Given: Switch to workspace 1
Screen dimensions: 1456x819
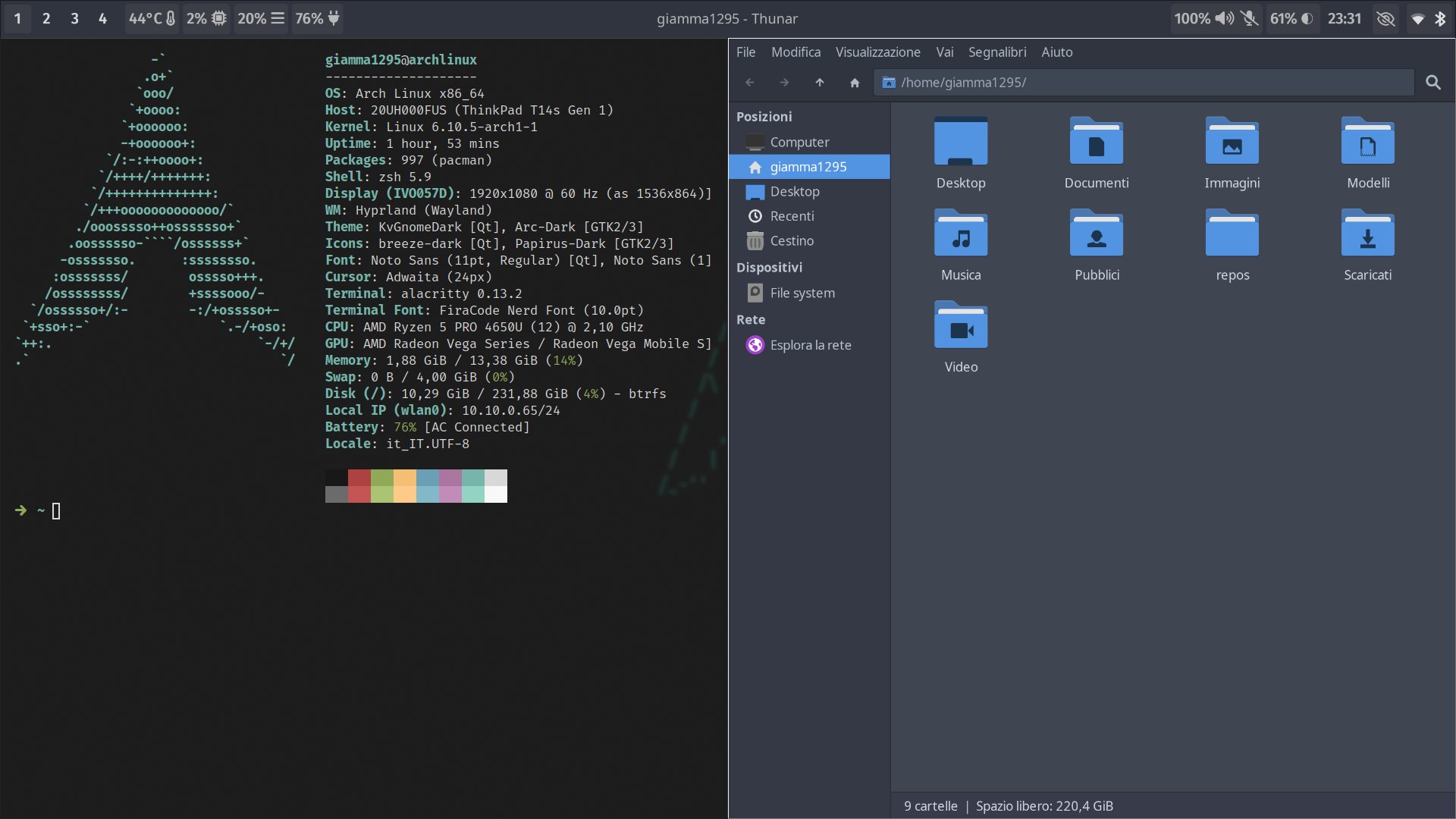Looking at the screenshot, I should 18,18.
